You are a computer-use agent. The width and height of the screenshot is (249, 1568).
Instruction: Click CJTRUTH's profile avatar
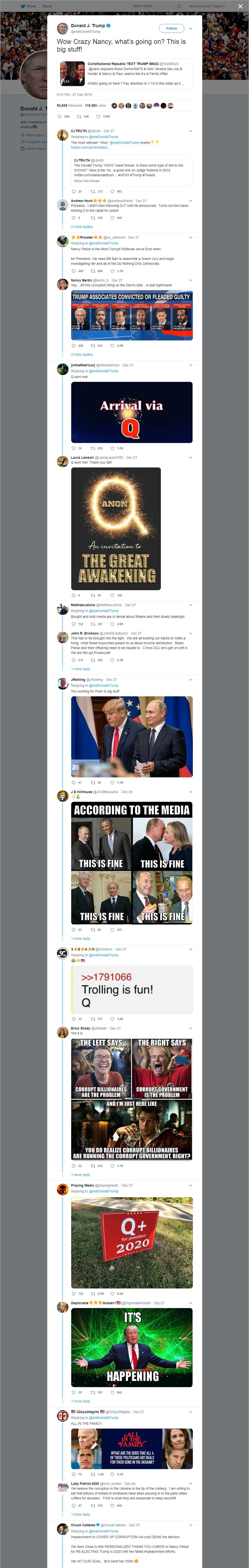pyautogui.click(x=62, y=135)
